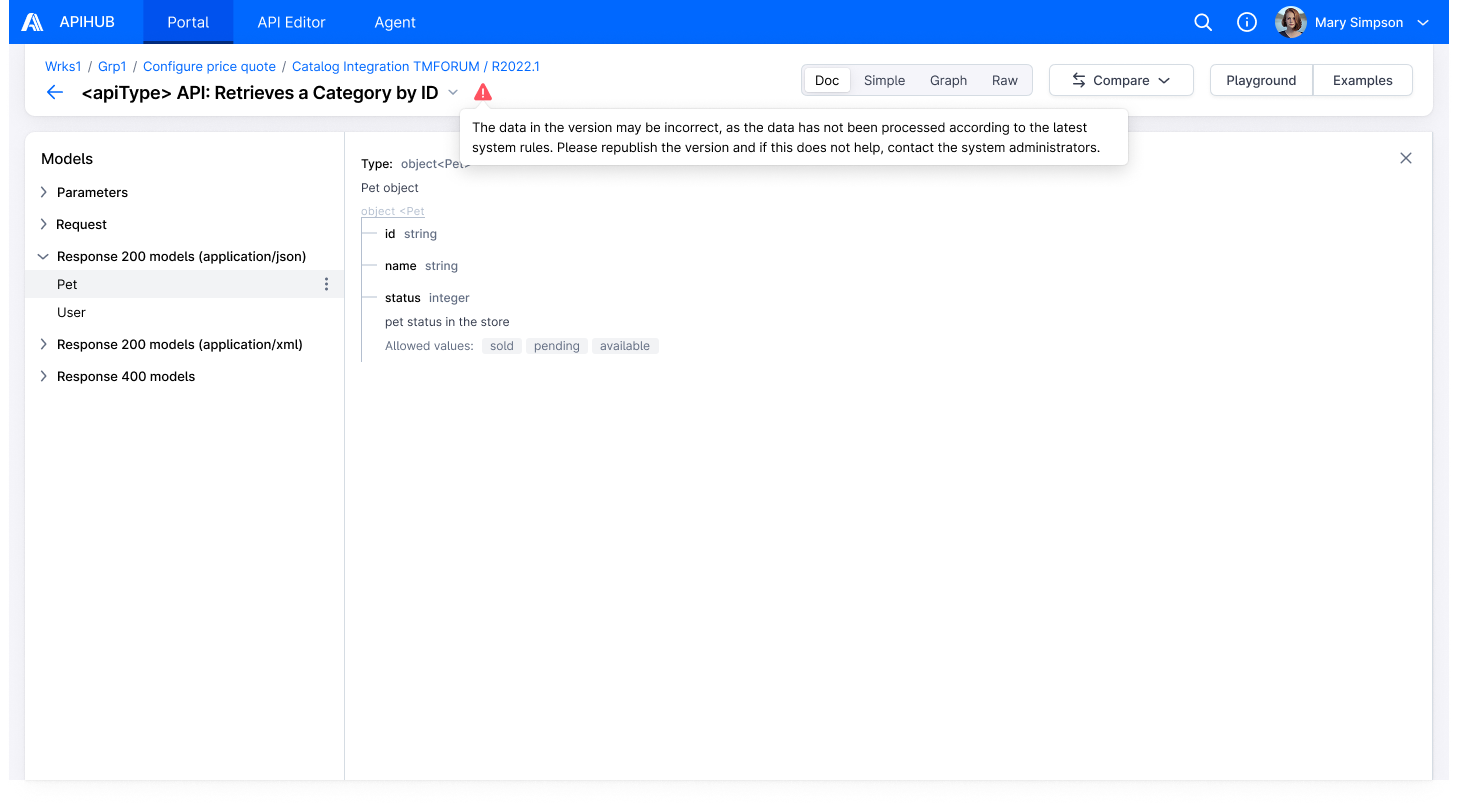Open the Playground button
Screen dimensions: 1458x810
click(x=1261, y=80)
